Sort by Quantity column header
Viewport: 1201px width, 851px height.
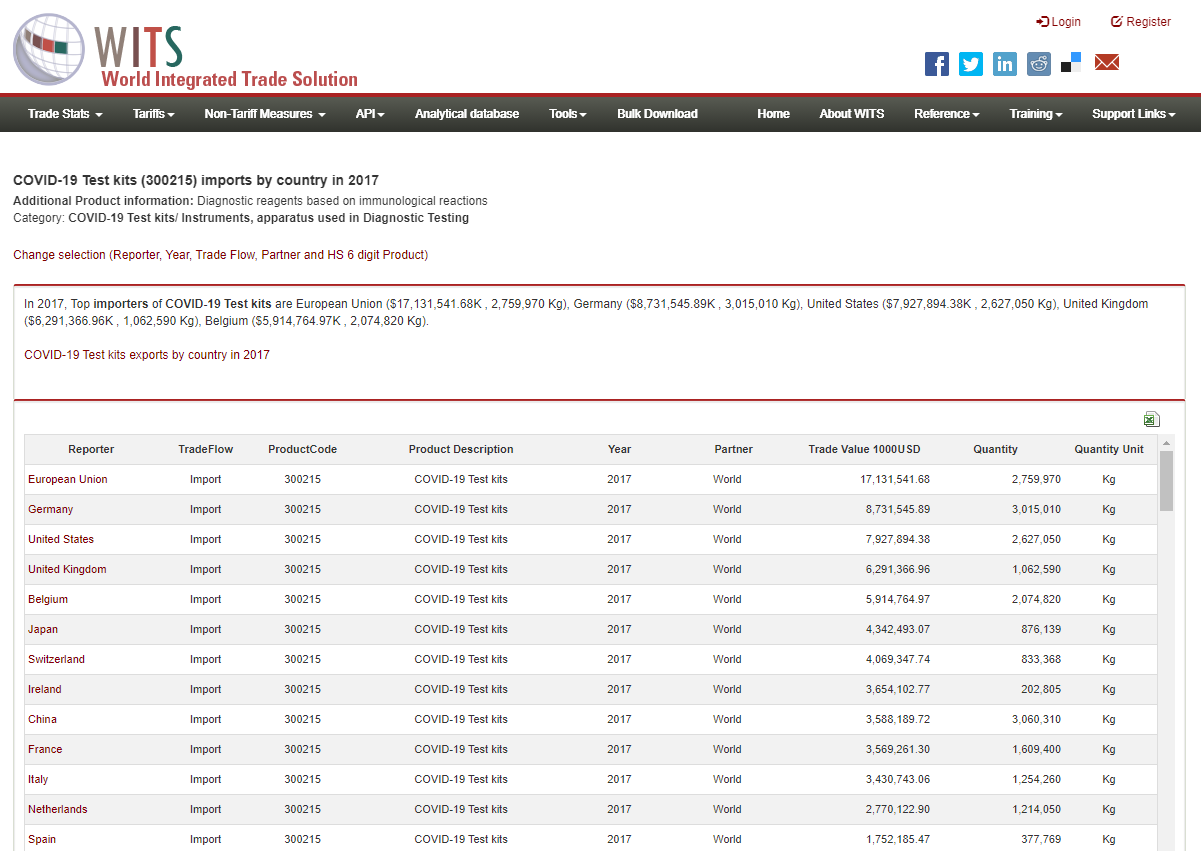[995, 449]
